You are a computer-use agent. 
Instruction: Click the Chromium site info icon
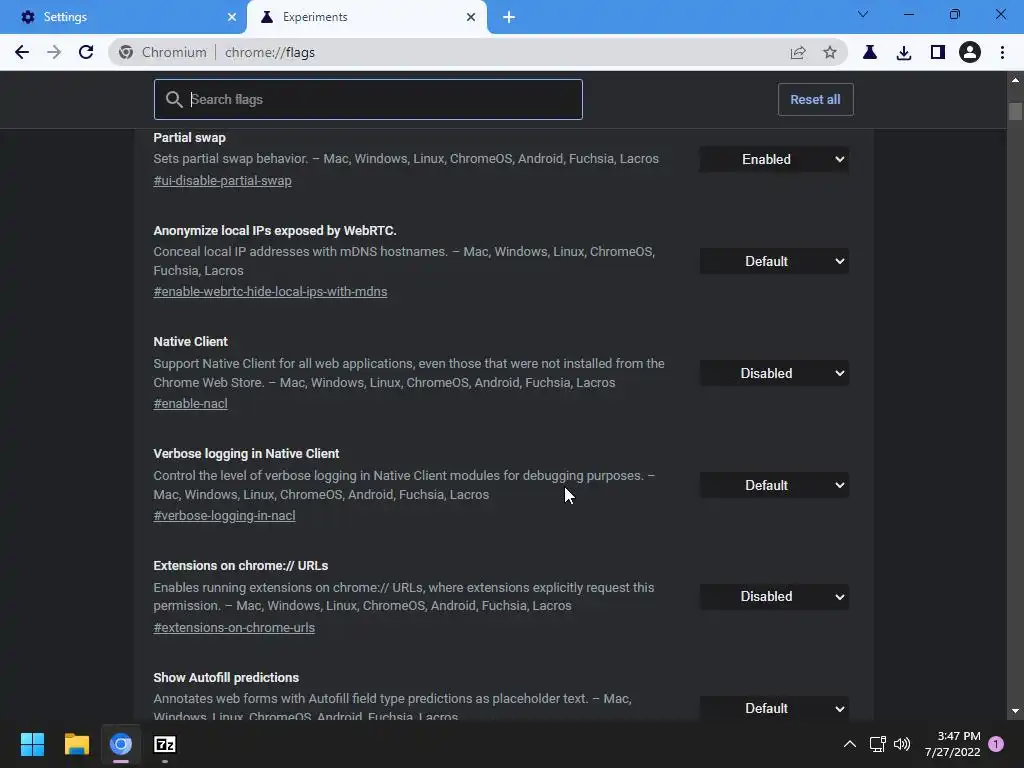pos(126,52)
